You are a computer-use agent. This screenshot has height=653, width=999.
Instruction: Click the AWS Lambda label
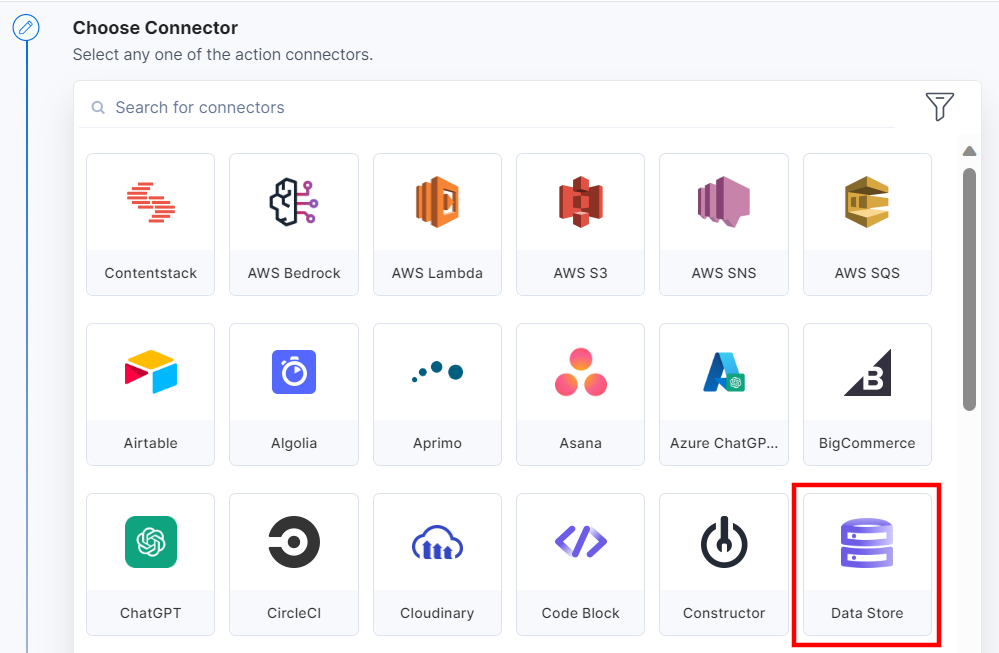[x=437, y=273]
